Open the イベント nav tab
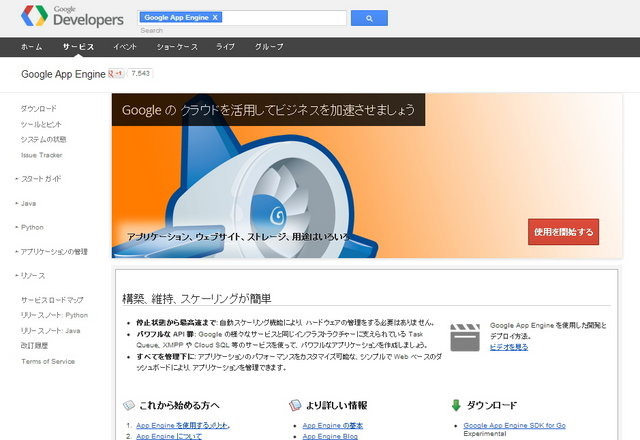This screenshot has height=440, width=640. tap(125, 47)
